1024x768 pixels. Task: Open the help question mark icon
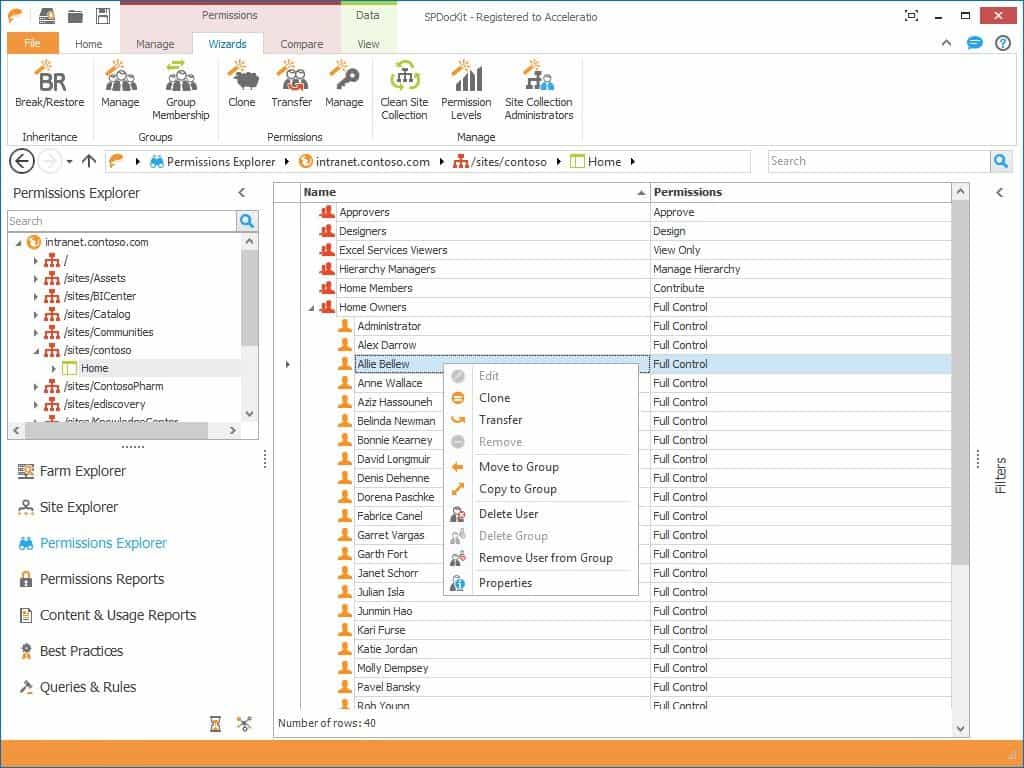coord(1003,44)
